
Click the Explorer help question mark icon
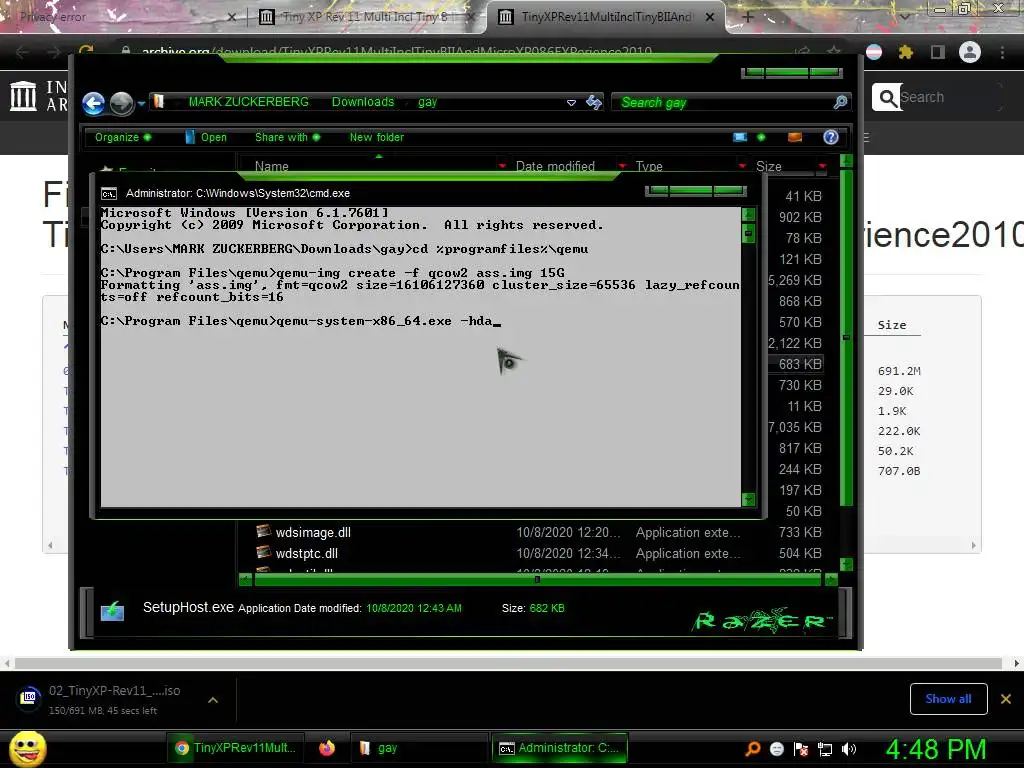pos(831,137)
